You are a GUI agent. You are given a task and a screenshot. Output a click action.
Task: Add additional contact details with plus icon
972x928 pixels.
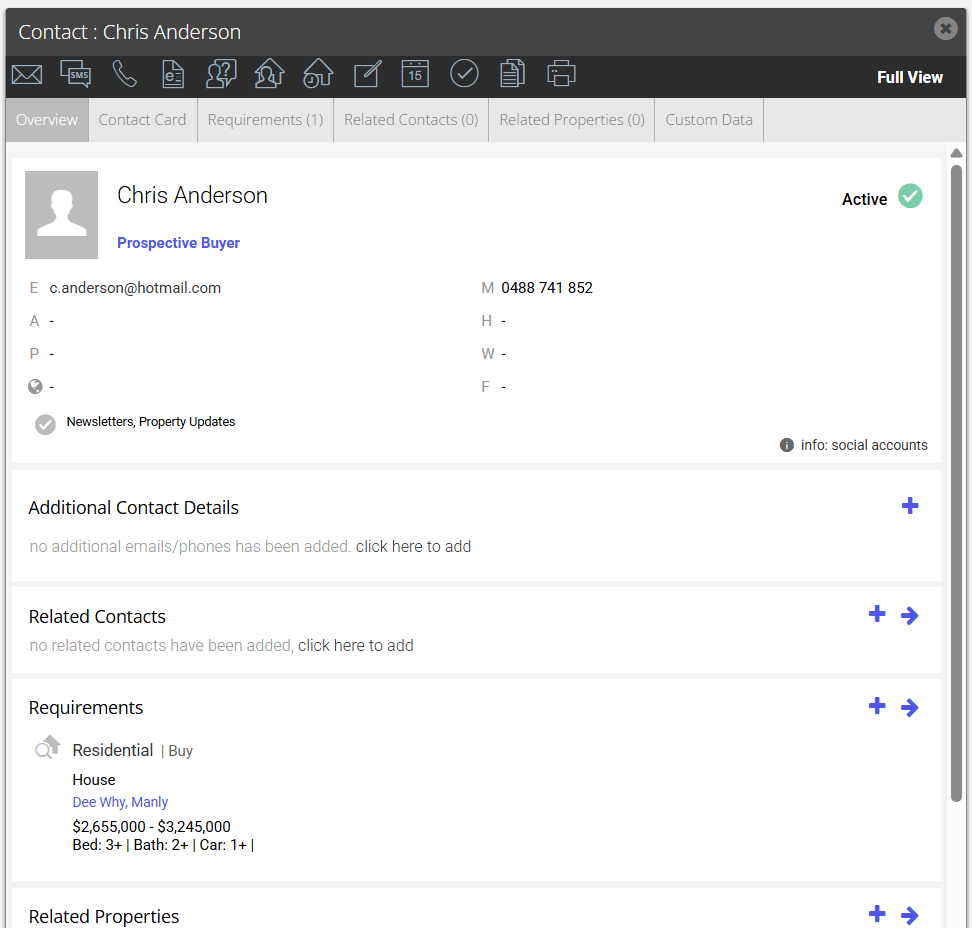pos(909,506)
